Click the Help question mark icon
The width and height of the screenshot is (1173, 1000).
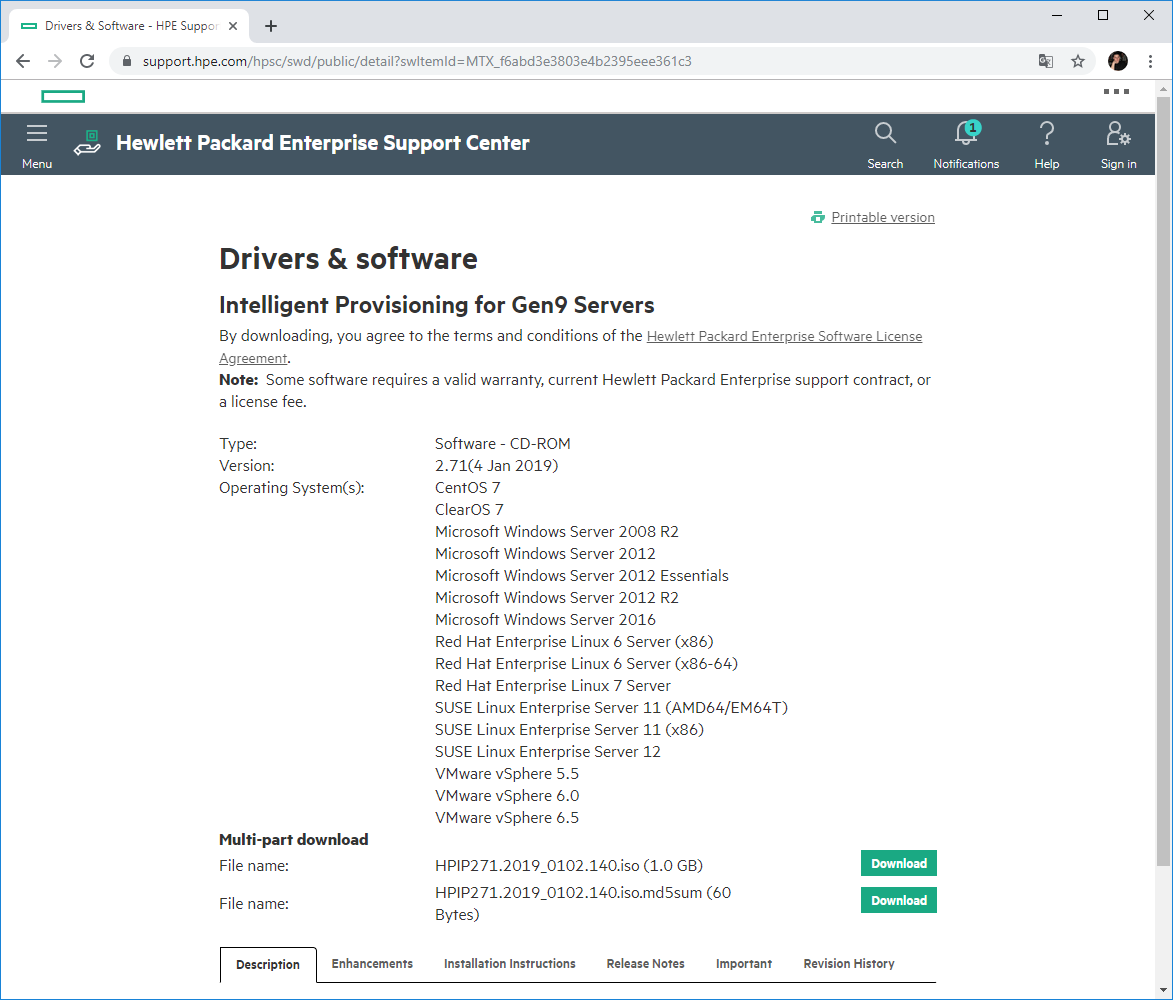[x=1047, y=133]
